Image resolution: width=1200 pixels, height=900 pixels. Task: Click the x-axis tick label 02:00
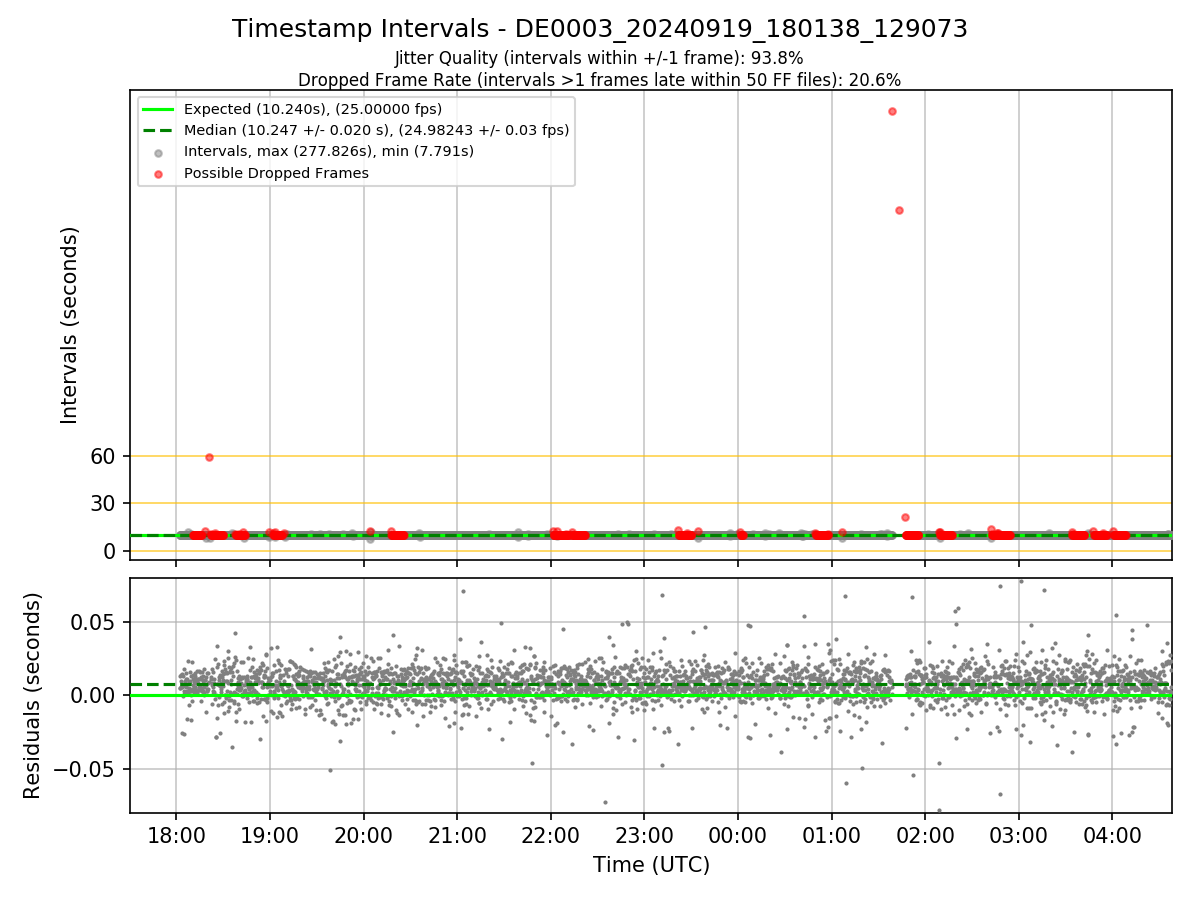click(x=925, y=836)
